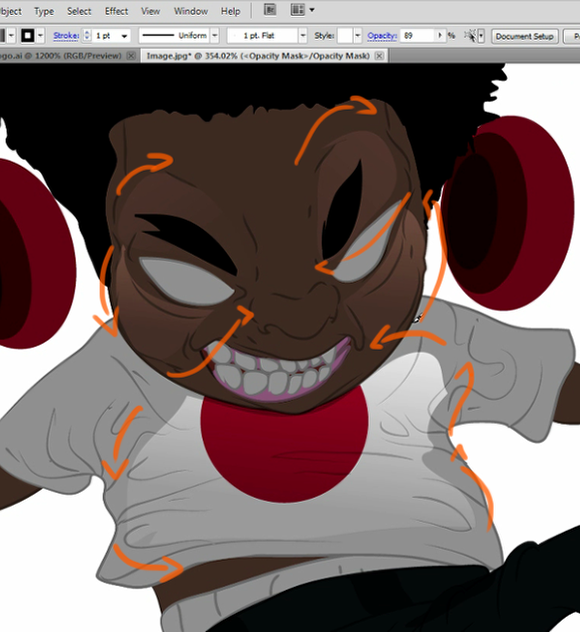This screenshot has height=632, width=580.
Task: Expand the variable width profile arrow
Action: coord(215,35)
